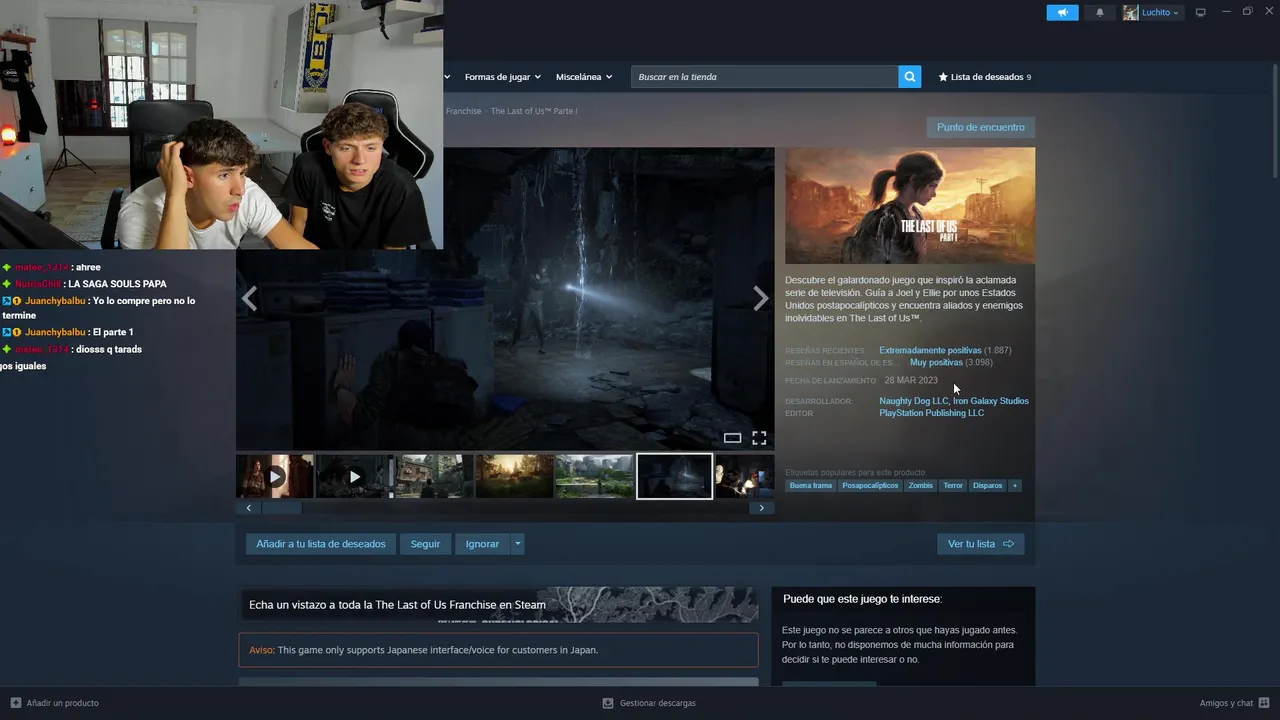Open publisher PlayStation Publishing LLC link
1280x720 pixels.
[x=931, y=413]
